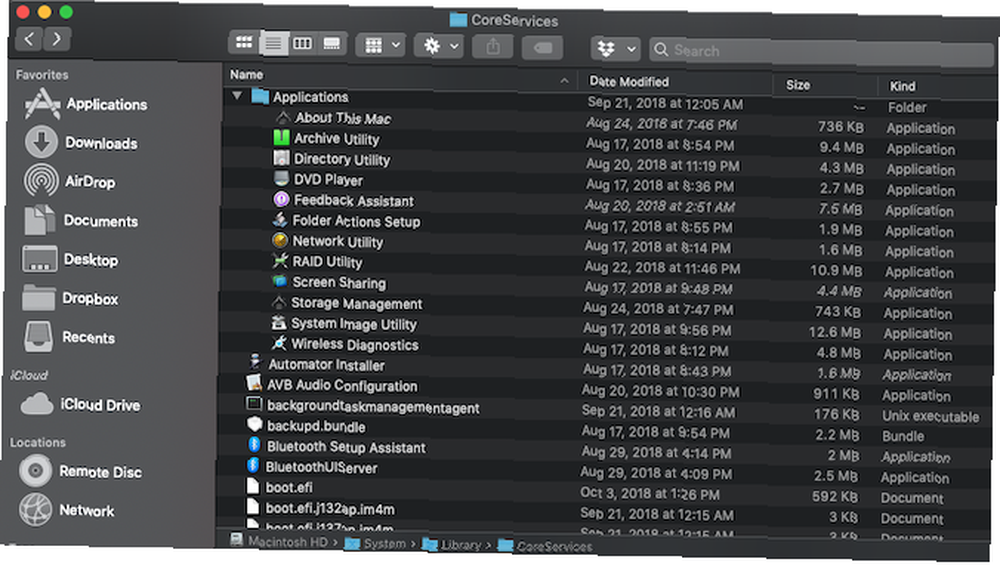
Task: Switch to gallery view
Action: point(332,44)
